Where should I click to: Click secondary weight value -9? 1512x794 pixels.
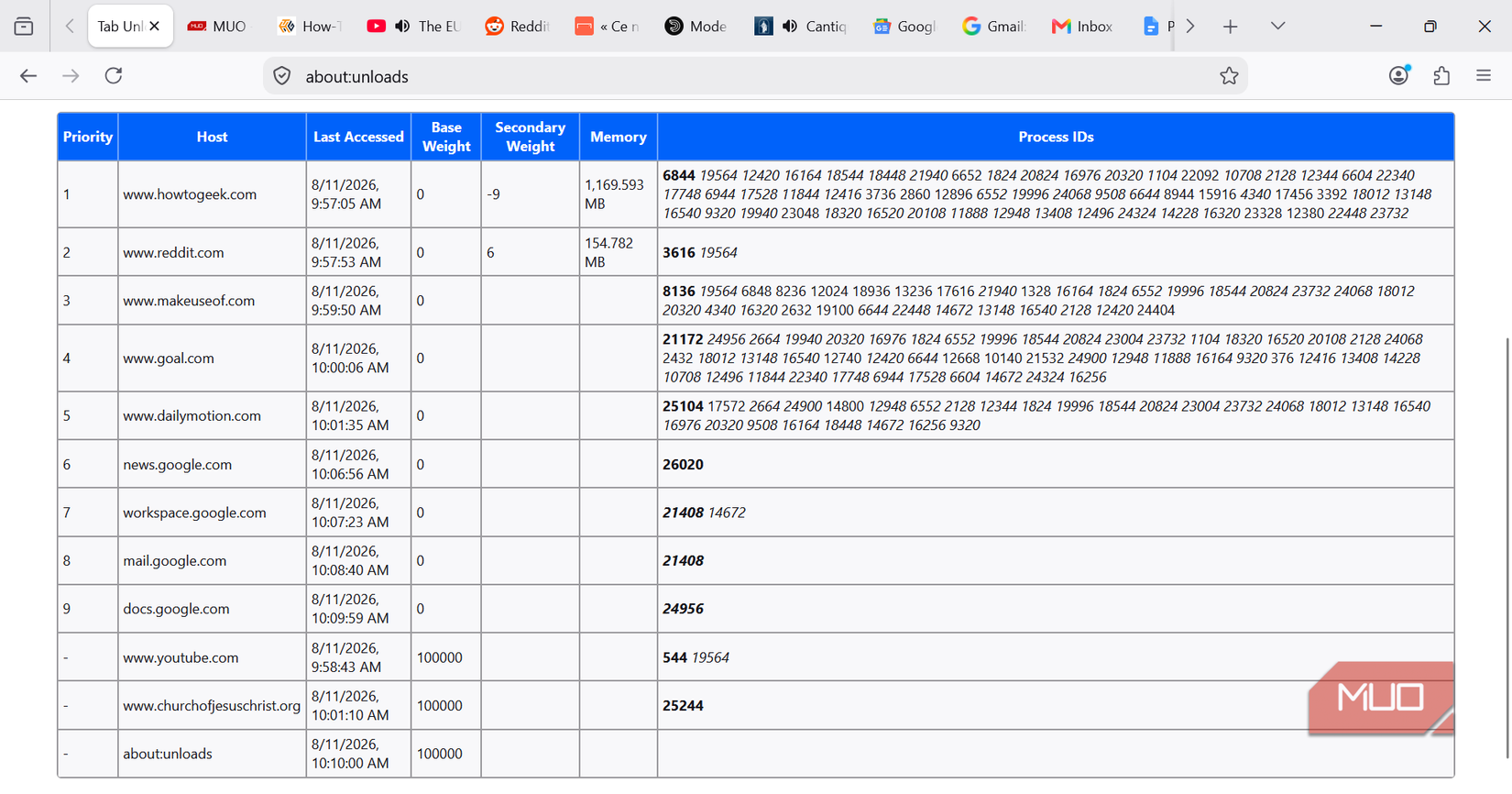coord(493,194)
